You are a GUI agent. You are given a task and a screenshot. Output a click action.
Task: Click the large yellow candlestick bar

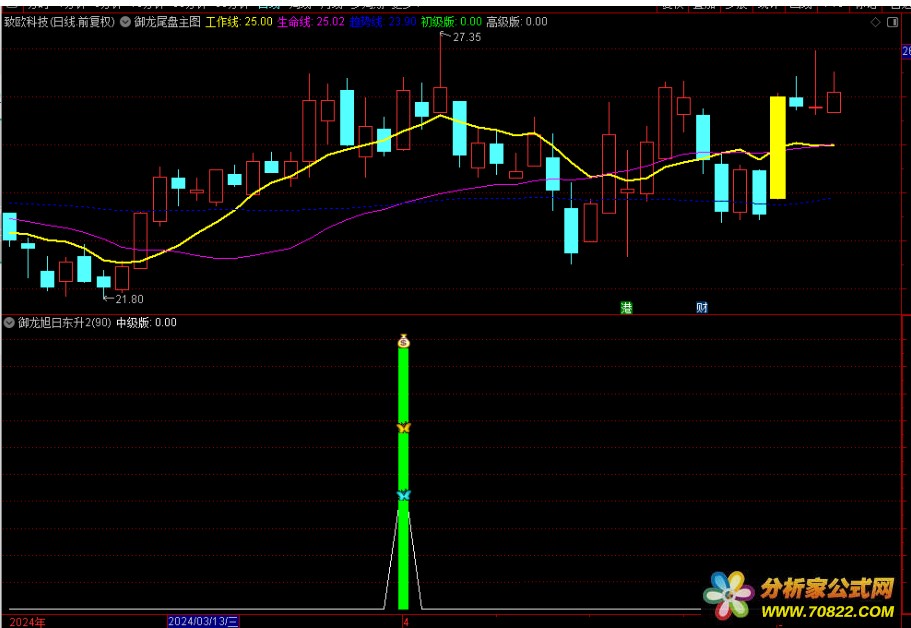point(777,148)
